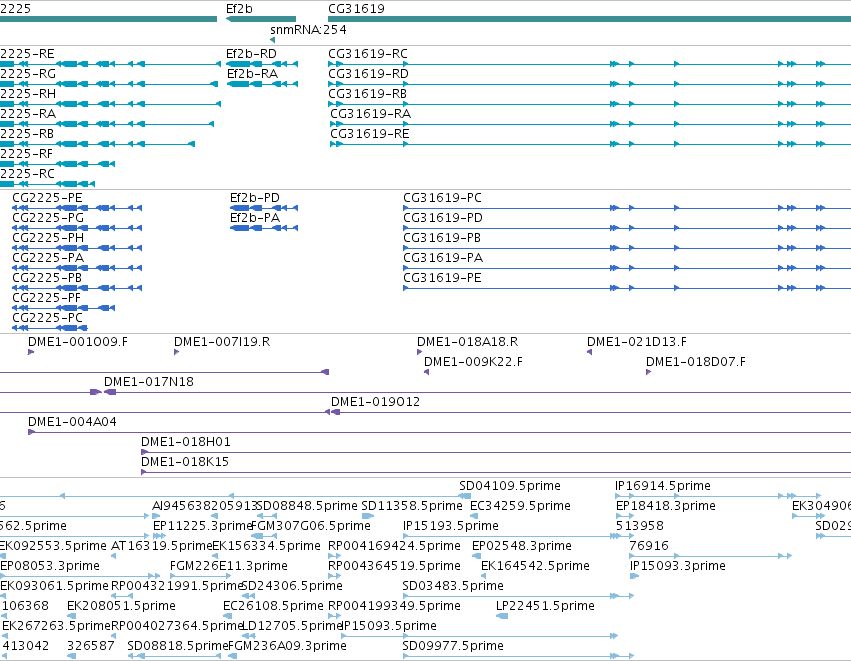
Task: Click the 513958 EST label
Action: pyautogui.click(x=640, y=526)
